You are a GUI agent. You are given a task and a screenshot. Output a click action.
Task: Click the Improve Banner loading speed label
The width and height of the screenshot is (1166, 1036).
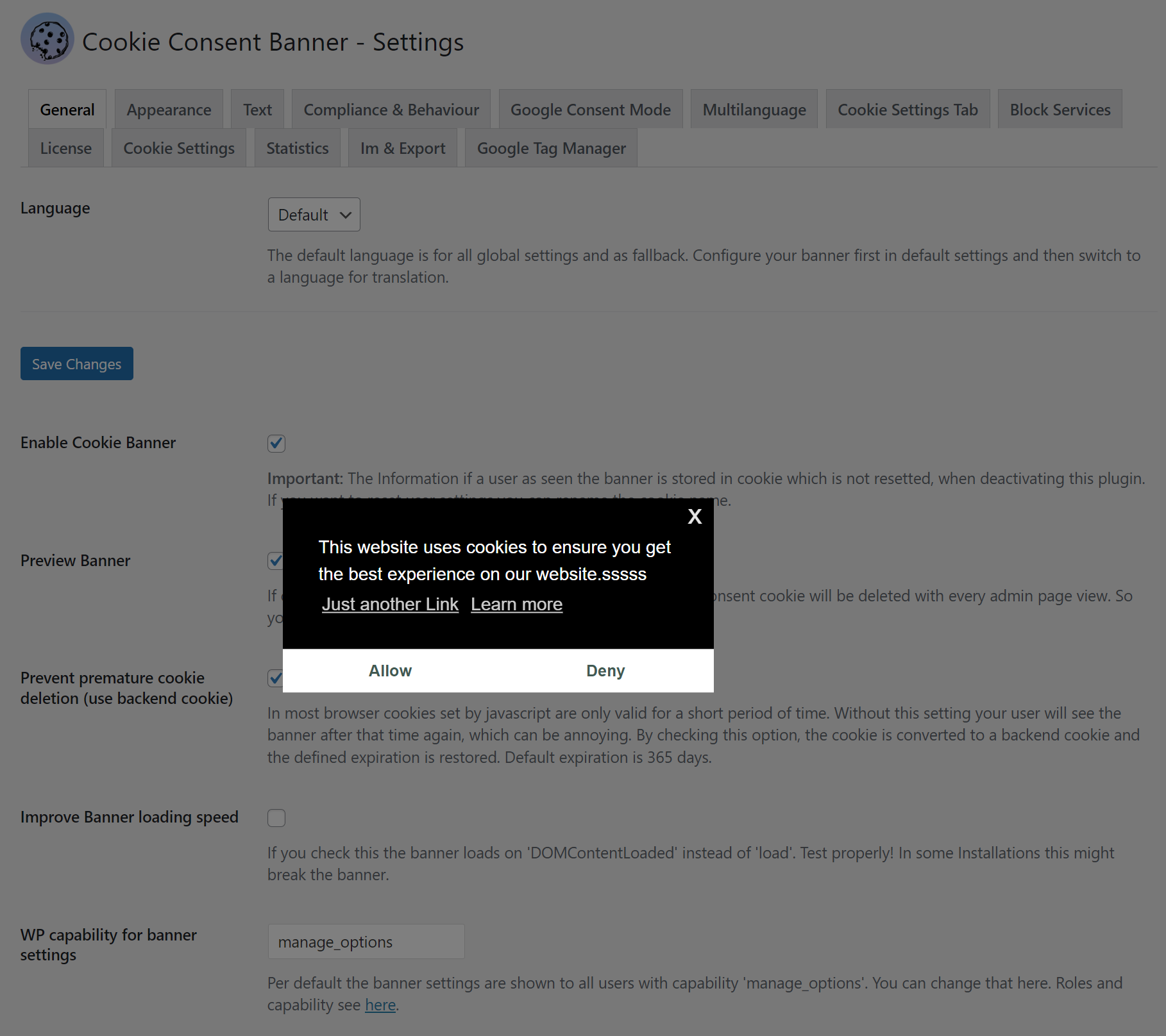(130, 817)
